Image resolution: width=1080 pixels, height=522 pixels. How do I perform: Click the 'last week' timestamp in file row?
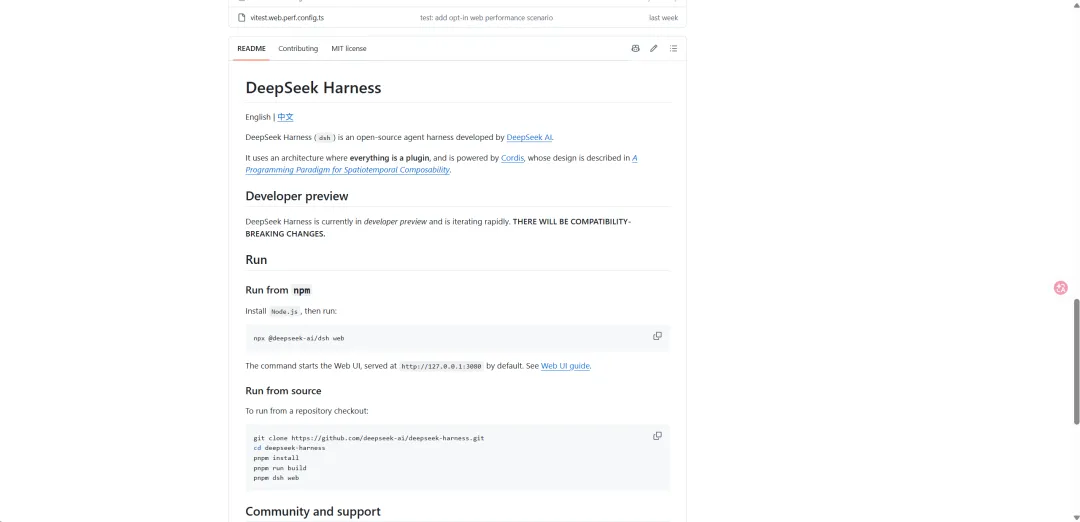[x=663, y=18]
